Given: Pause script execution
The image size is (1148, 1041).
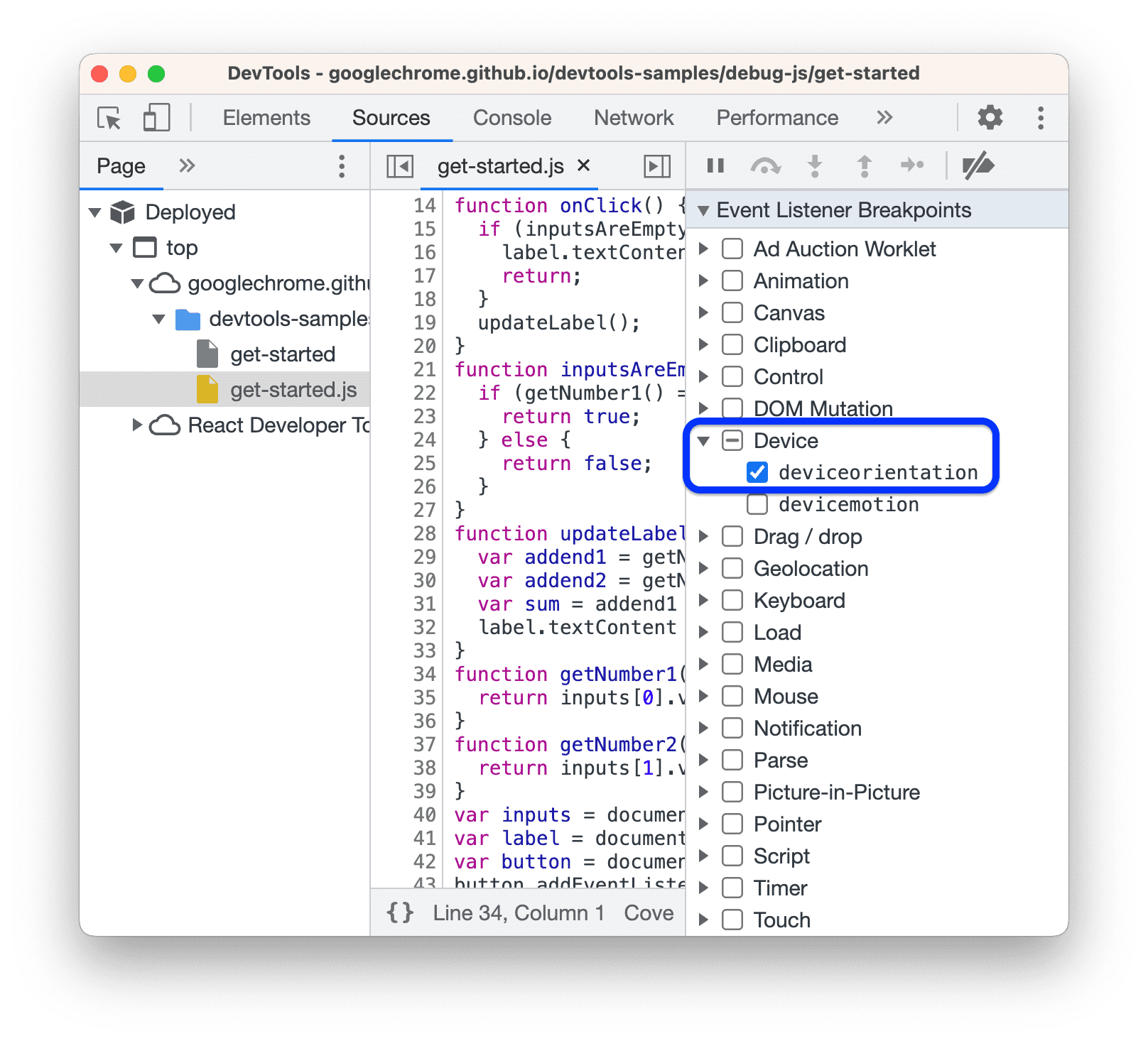Looking at the screenshot, I should (715, 165).
